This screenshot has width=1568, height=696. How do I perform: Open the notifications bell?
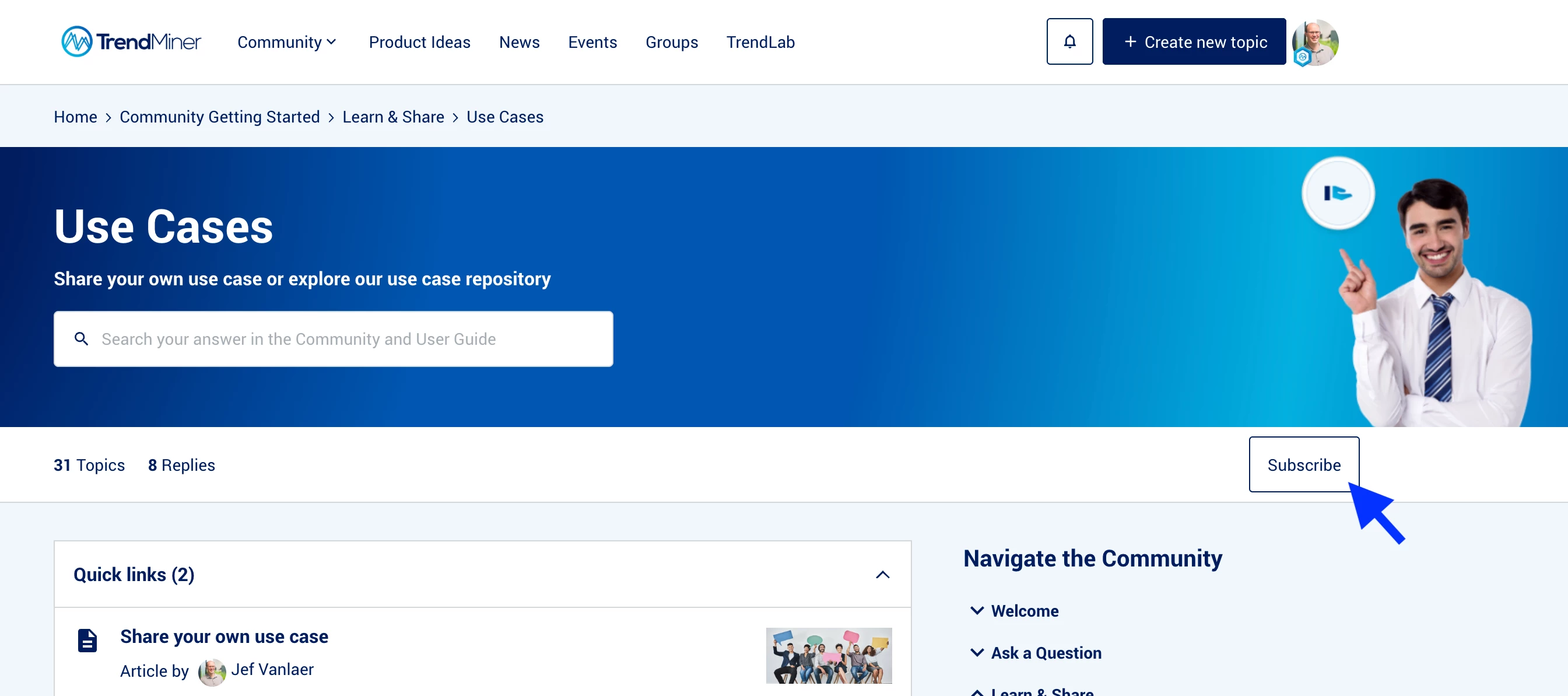pos(1069,41)
